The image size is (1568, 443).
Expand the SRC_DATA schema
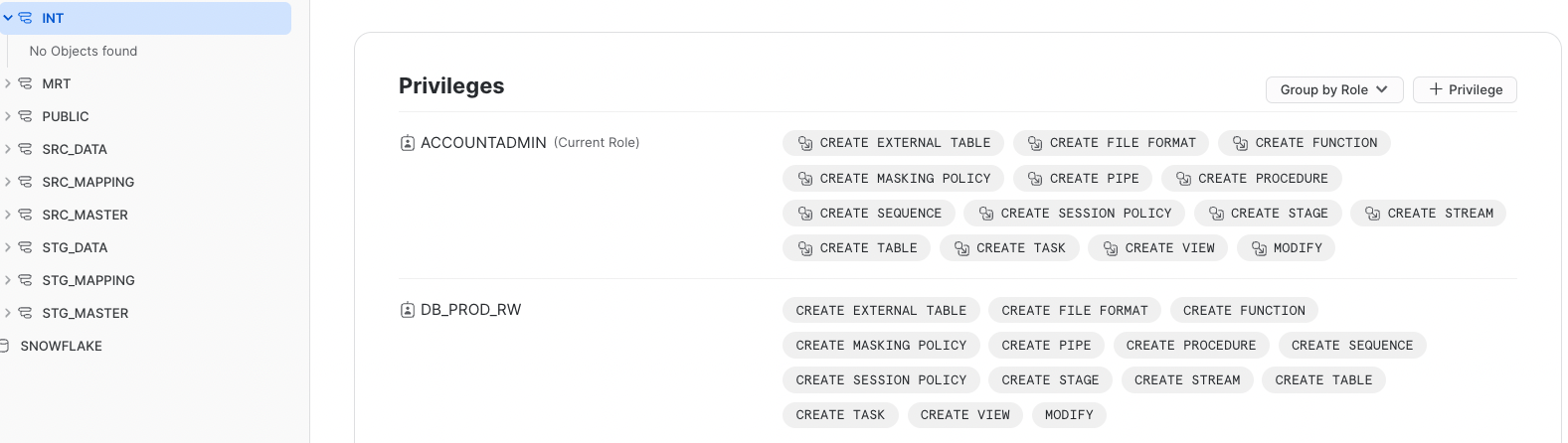(x=7, y=149)
